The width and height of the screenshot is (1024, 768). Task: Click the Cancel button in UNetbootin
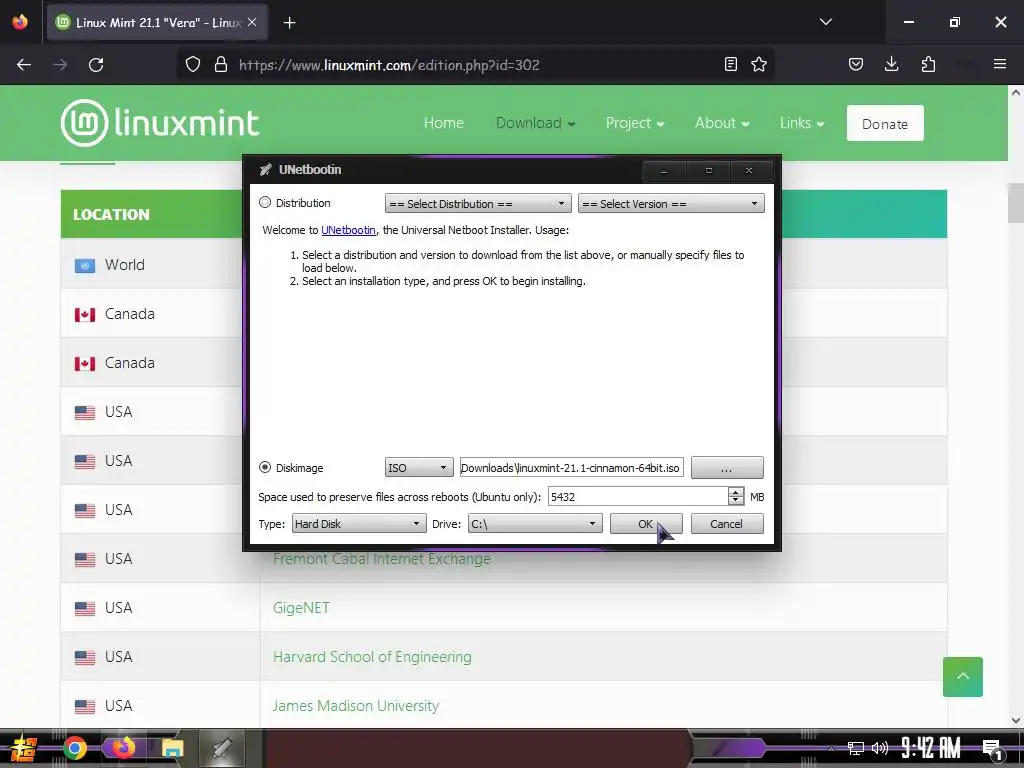(726, 524)
